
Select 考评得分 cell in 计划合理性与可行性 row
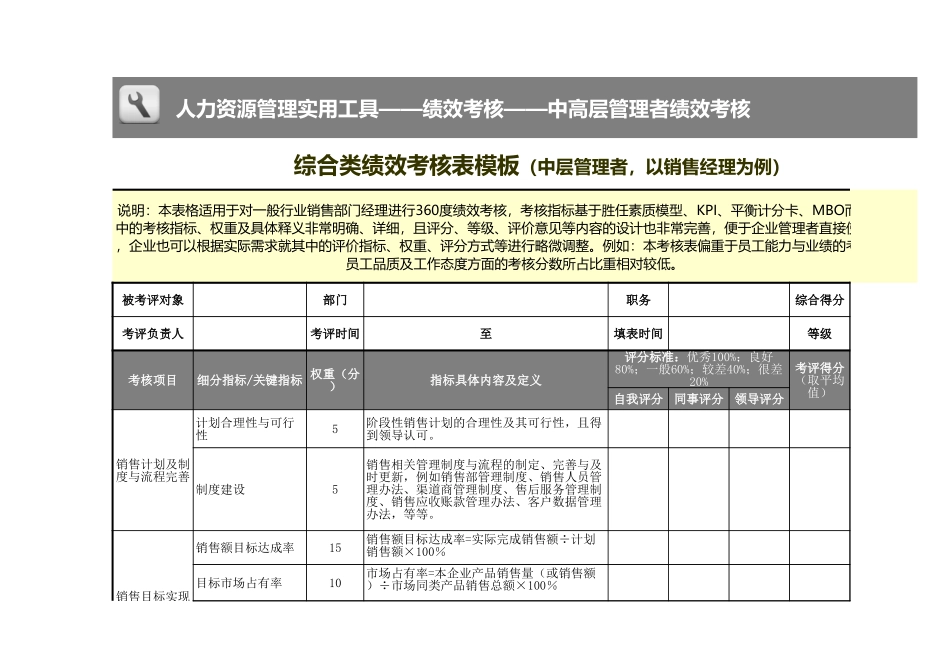tap(820, 429)
